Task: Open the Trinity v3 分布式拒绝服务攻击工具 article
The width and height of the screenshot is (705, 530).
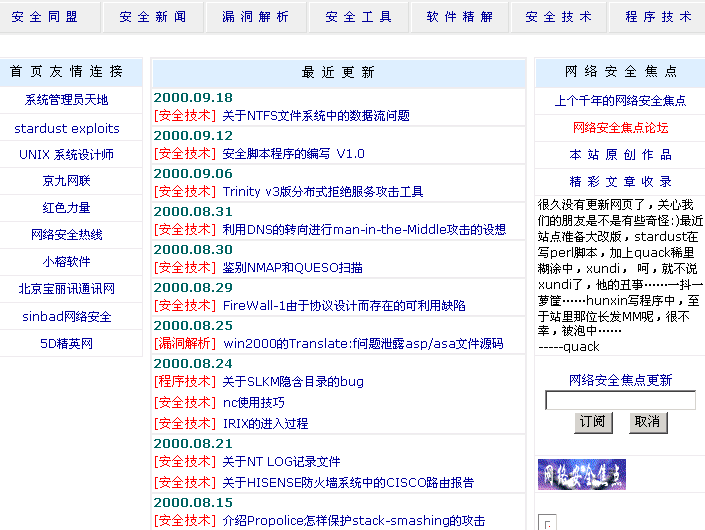Action: 323,192
